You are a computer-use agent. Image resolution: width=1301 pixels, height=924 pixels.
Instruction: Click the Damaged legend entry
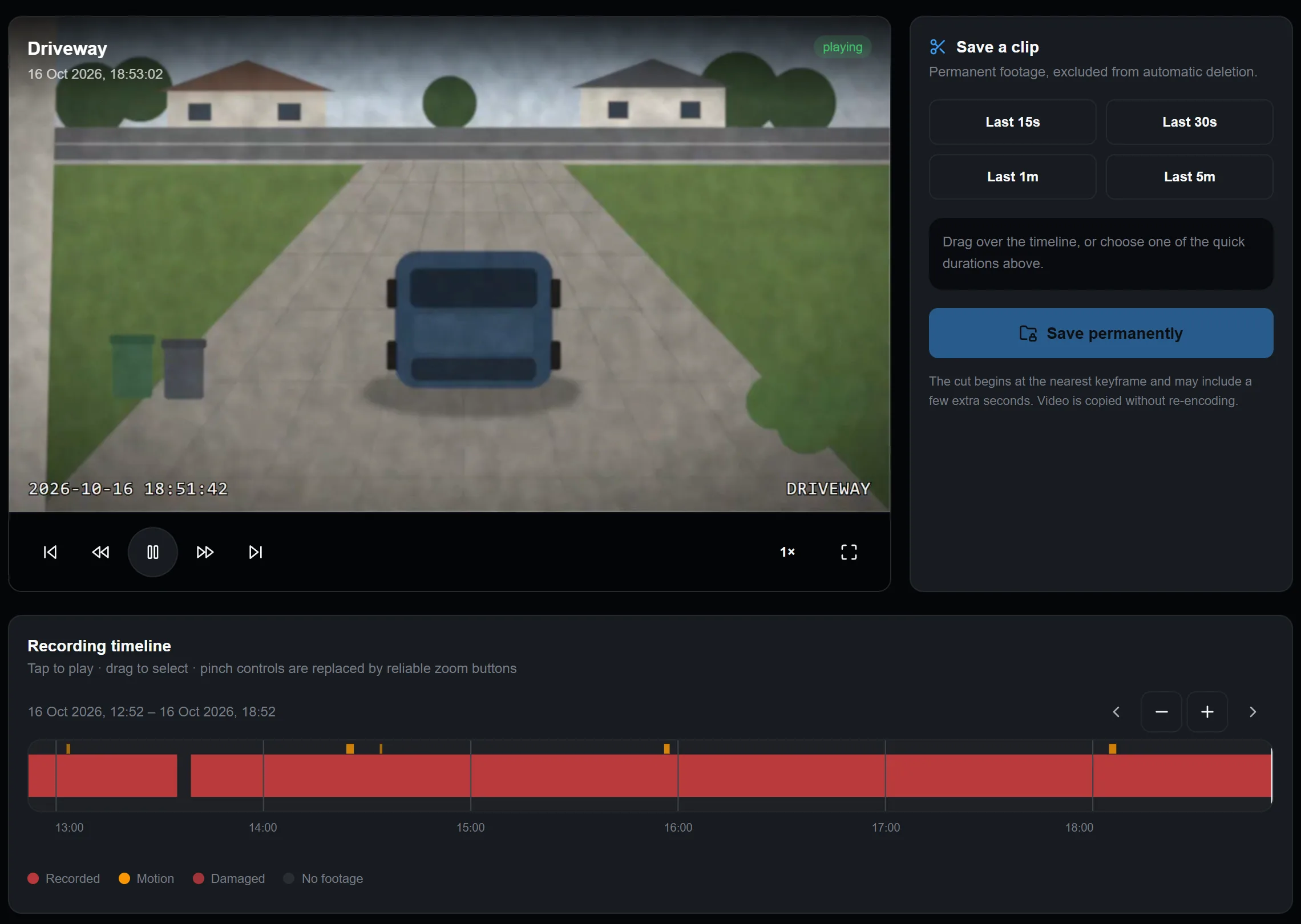pos(229,878)
